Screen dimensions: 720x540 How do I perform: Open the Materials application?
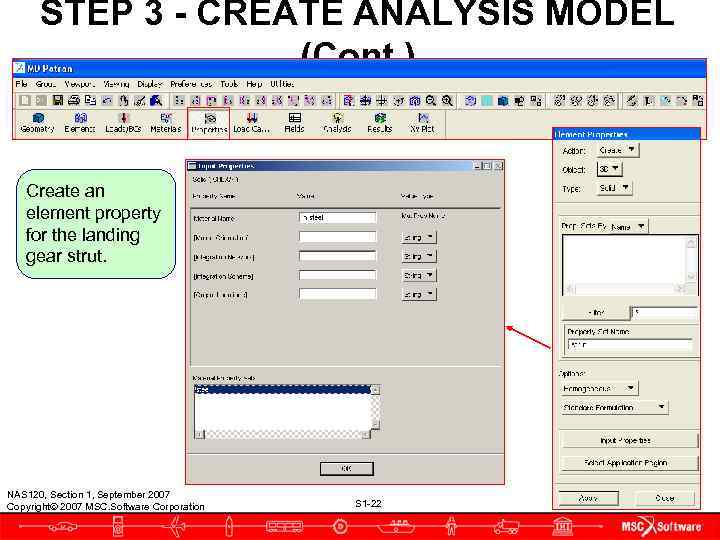166,123
